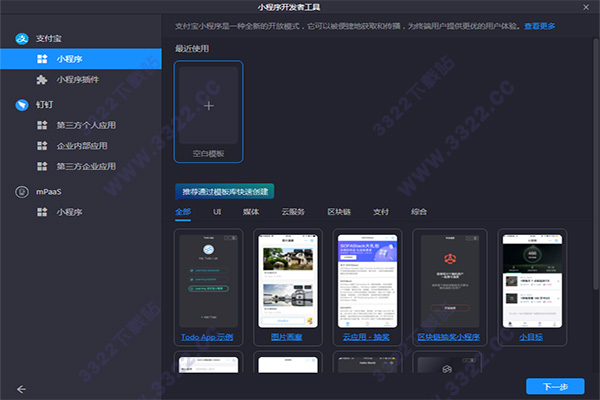Select 第三方个人应用 under 钉钉
Viewport: 600px width, 400px height.
coord(81,125)
